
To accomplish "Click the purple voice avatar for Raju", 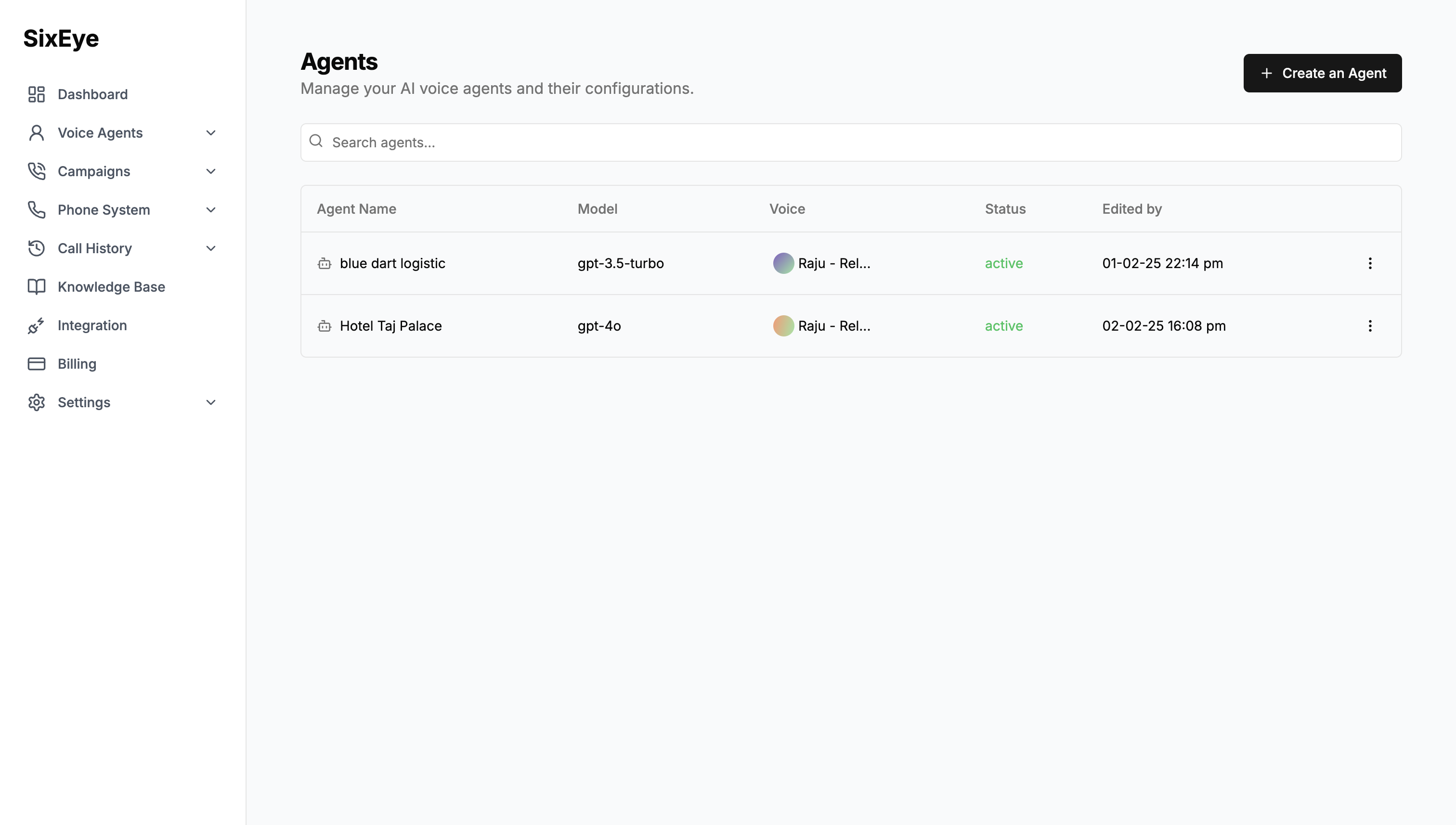I will point(783,263).
